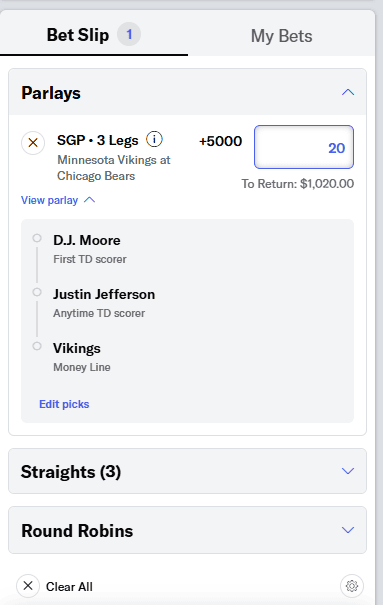383x605 pixels.
Task: Click the bet slip count badge
Action: [129, 34]
